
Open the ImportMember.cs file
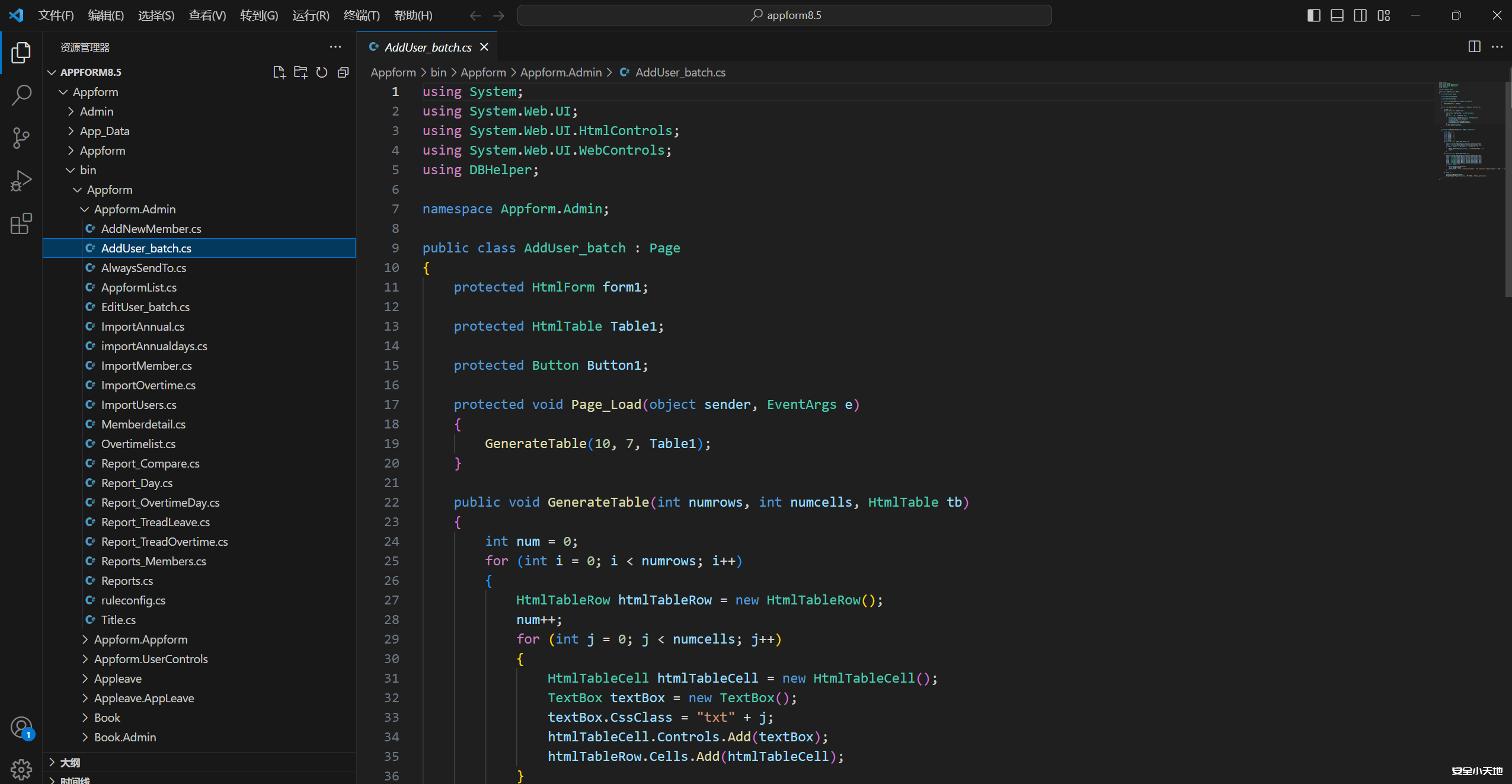[x=146, y=366]
